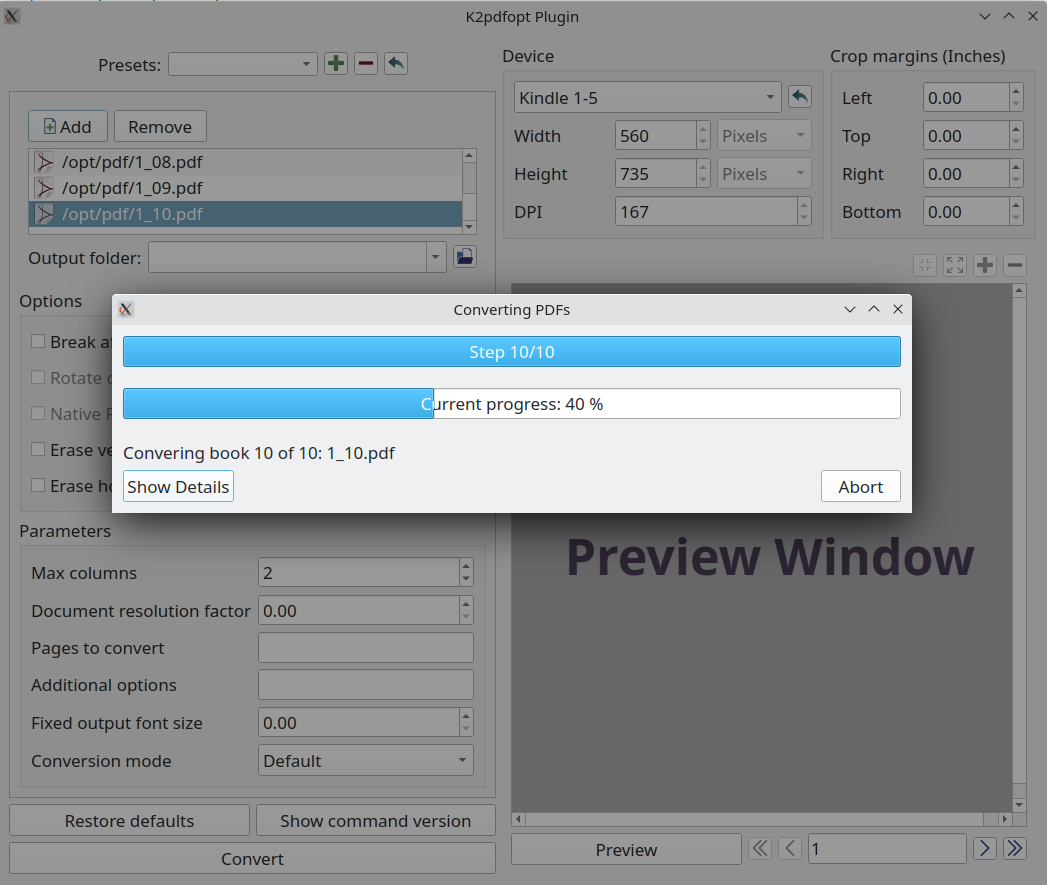Image resolution: width=1047 pixels, height=885 pixels.
Task: Open the Height units Pixels dropdown
Action: [x=764, y=174]
